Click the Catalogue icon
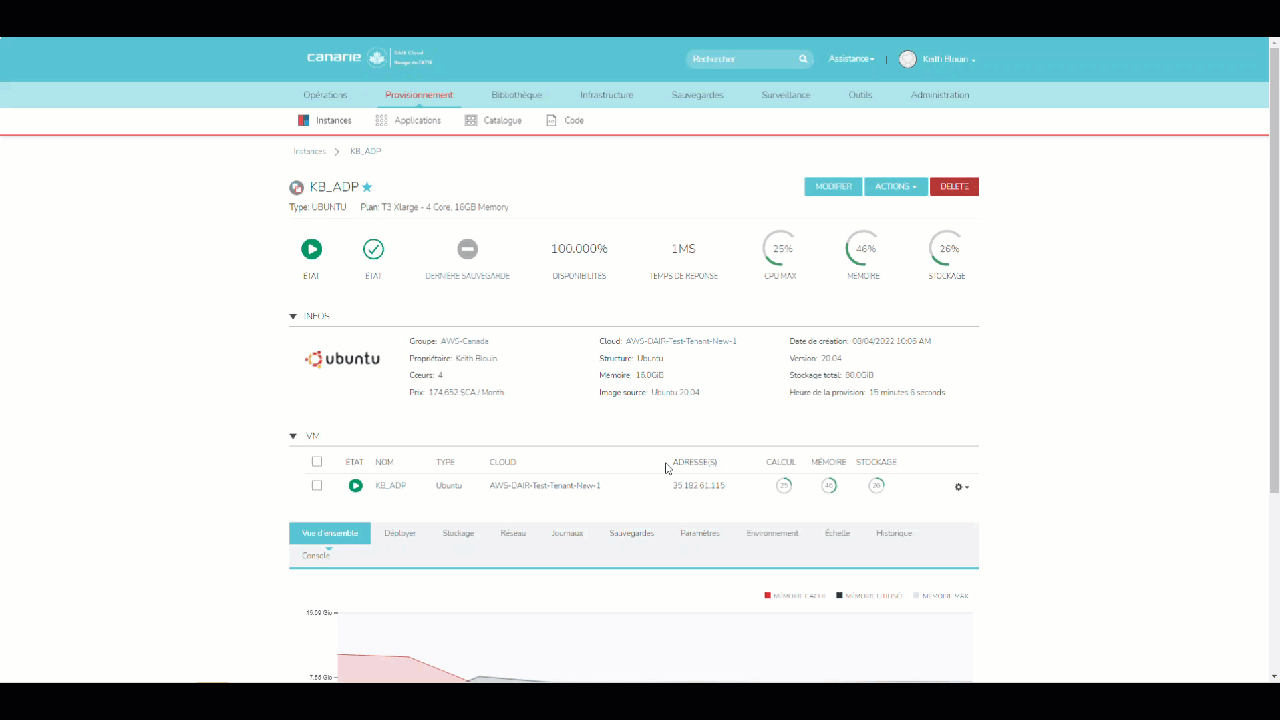Image resolution: width=1280 pixels, height=720 pixels. tap(471, 120)
